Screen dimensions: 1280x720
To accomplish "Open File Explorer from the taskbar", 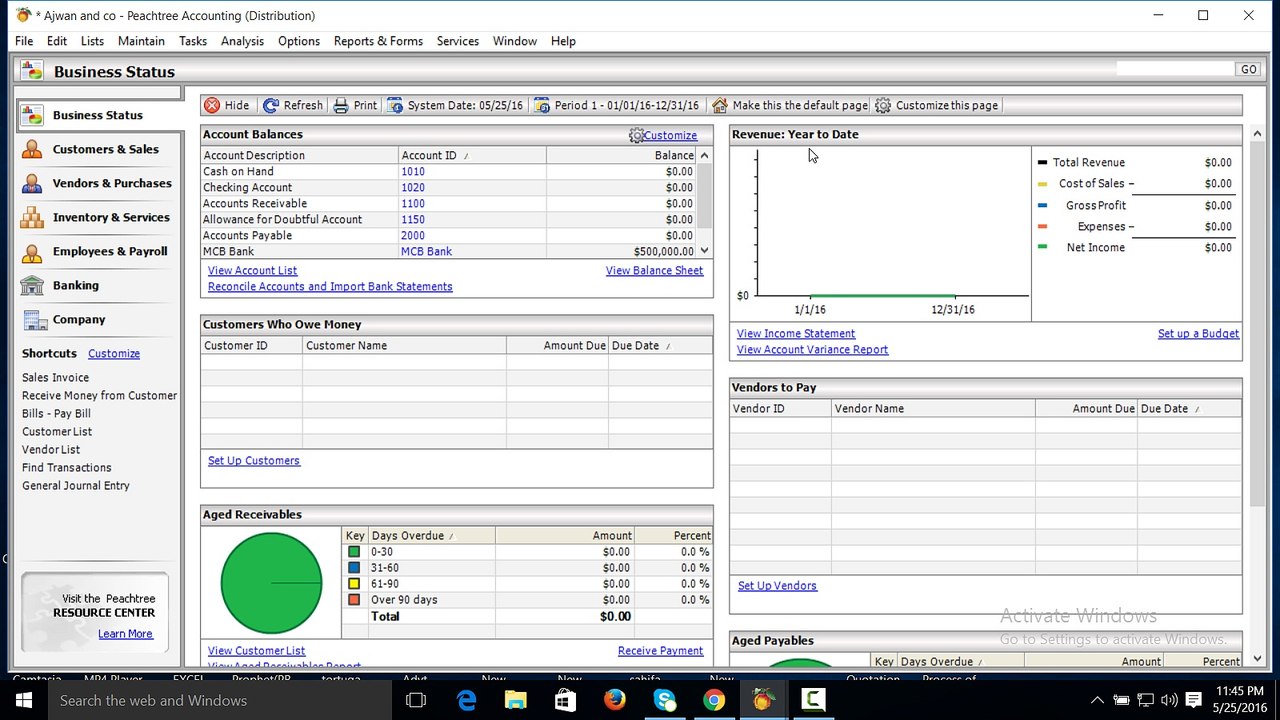I will click(516, 700).
